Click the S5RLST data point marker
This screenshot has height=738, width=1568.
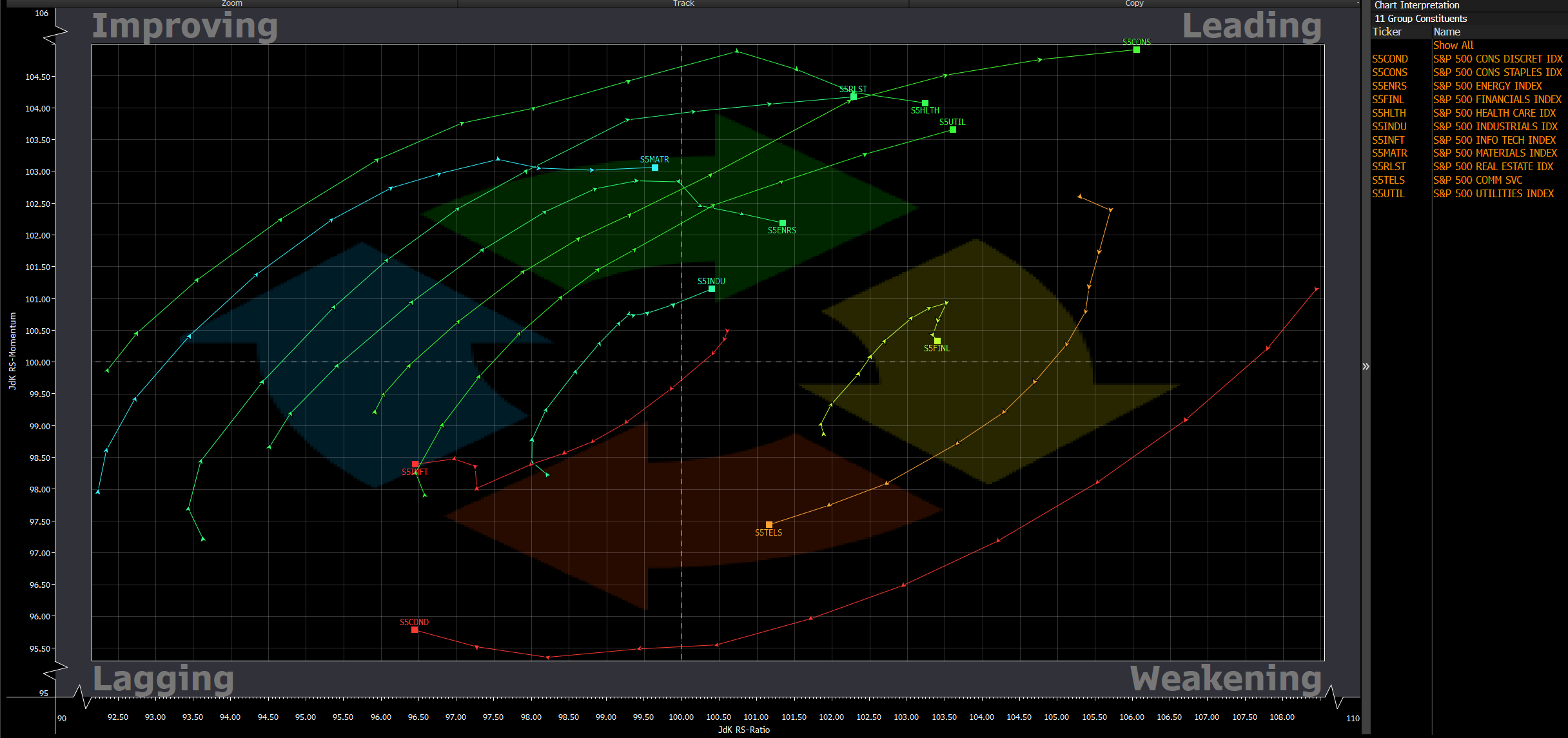[x=854, y=97]
